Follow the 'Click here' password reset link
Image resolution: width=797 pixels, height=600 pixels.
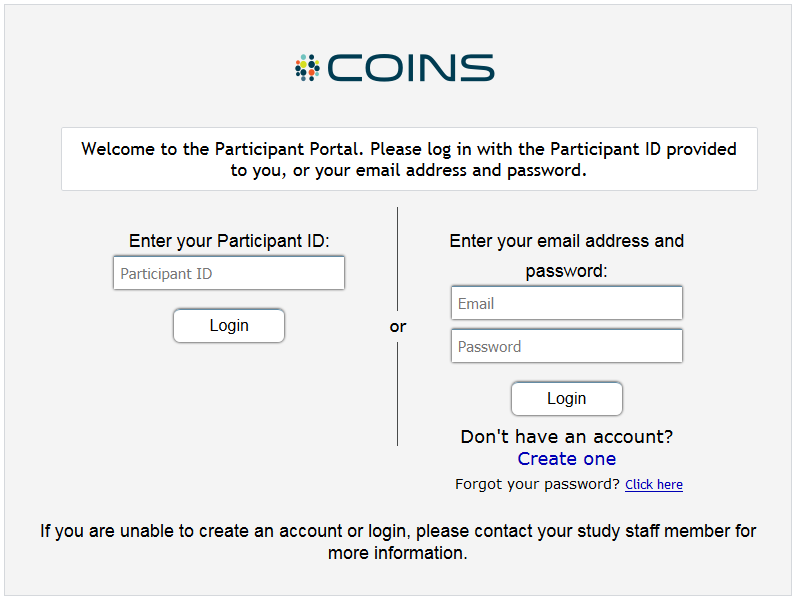(x=654, y=485)
